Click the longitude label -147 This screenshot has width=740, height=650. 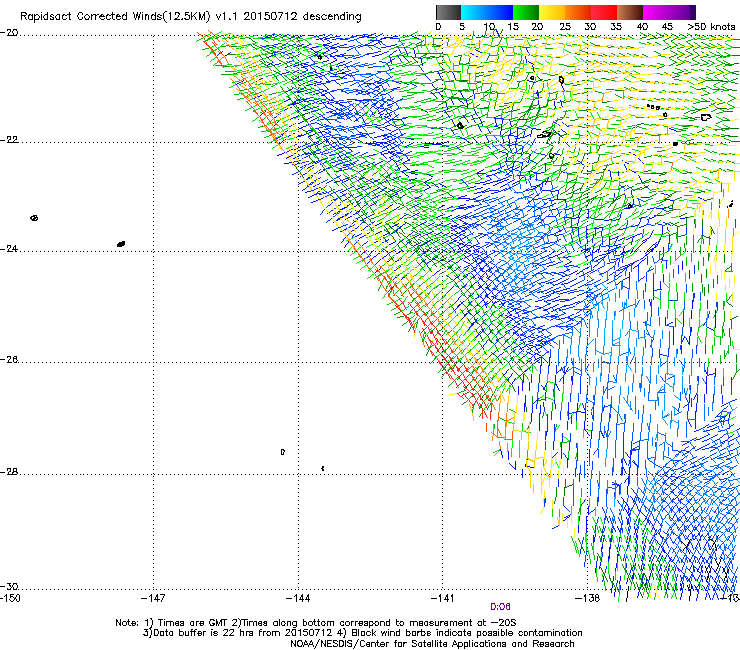pos(153,599)
